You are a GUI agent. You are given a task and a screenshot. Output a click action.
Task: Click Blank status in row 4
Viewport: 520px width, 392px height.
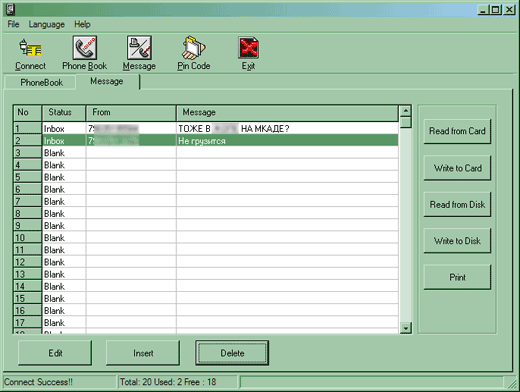coord(64,165)
